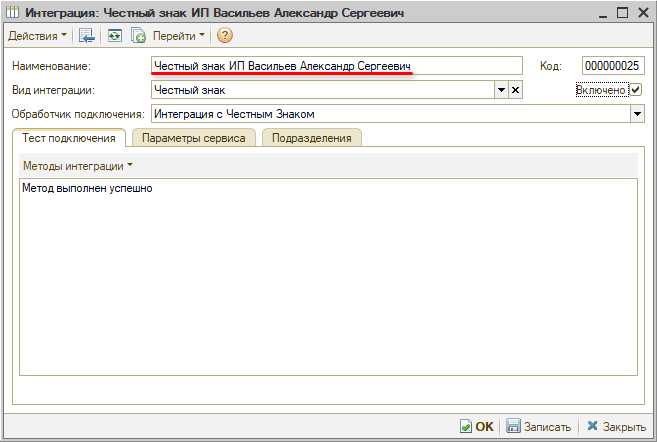The height and width of the screenshot is (442, 657).
Task: Open the Методы интеграции dropdown menu
Action: [x=77, y=165]
